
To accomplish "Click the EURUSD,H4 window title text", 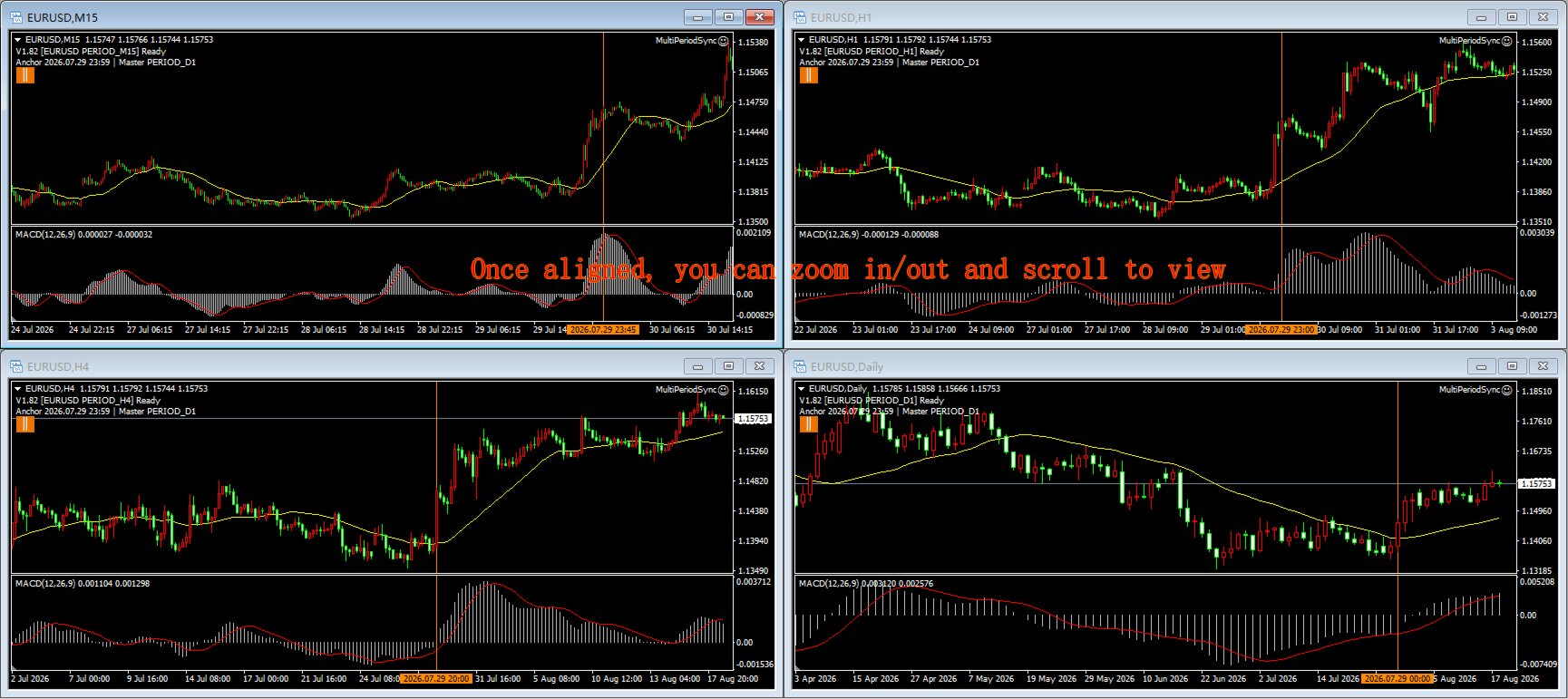I will (x=58, y=367).
